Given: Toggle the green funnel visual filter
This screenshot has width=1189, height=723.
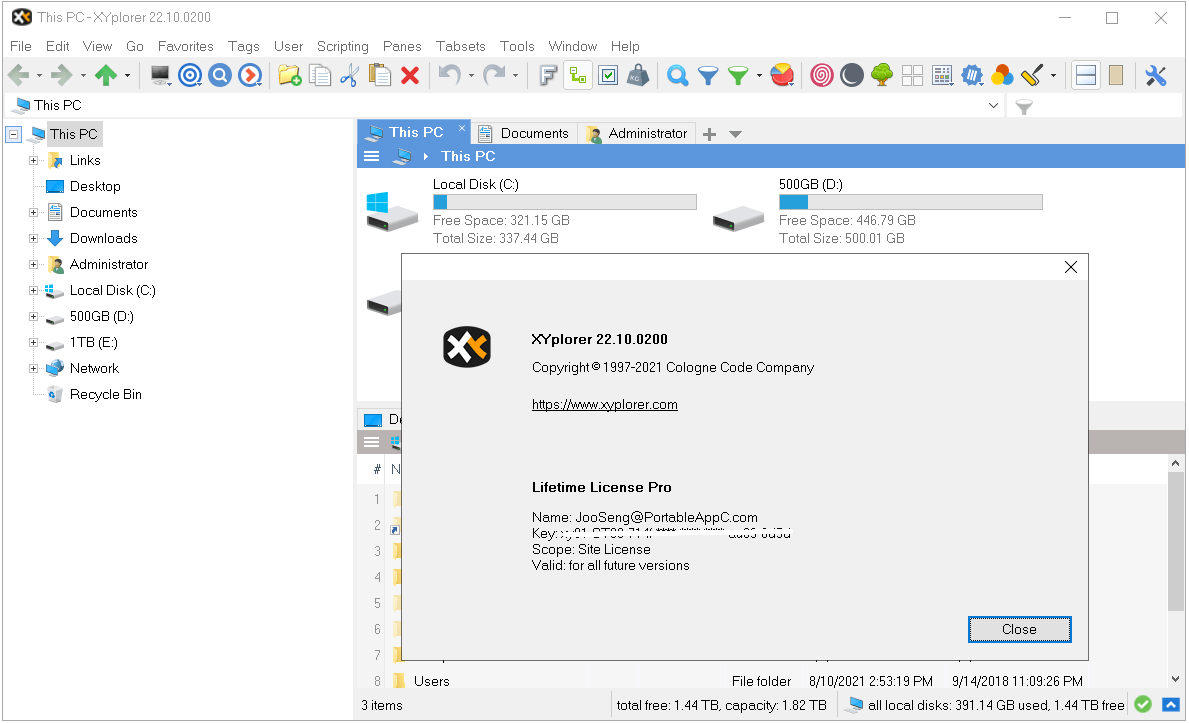Looking at the screenshot, I should pyautogui.click(x=738, y=75).
